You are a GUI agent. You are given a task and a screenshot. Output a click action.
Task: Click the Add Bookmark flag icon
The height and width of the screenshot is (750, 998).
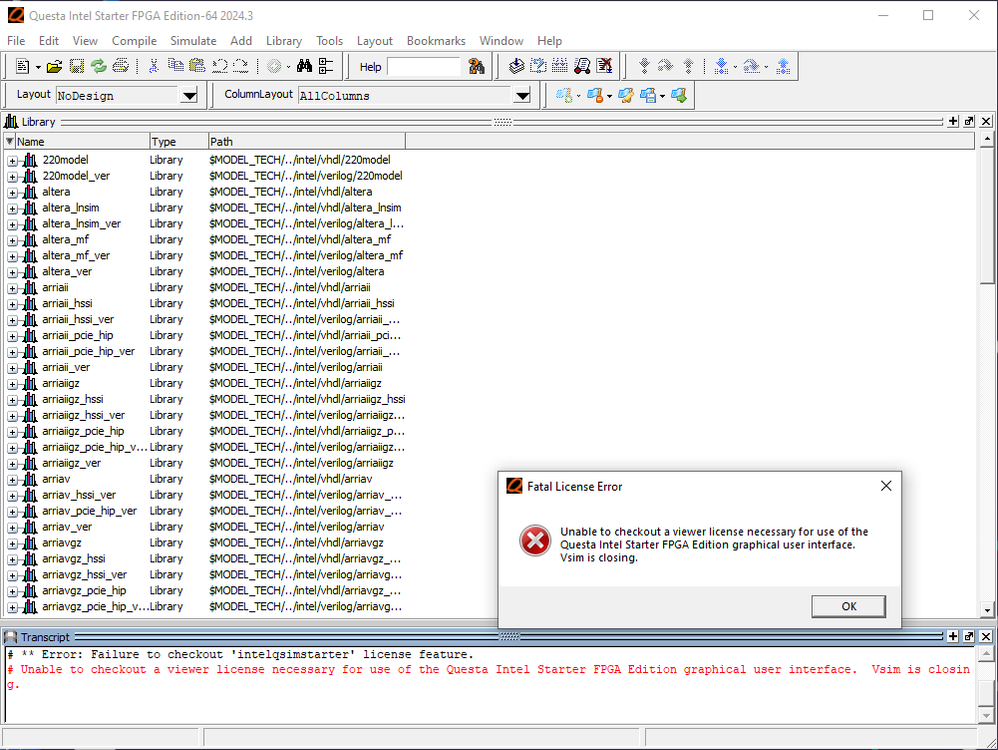coord(563,96)
